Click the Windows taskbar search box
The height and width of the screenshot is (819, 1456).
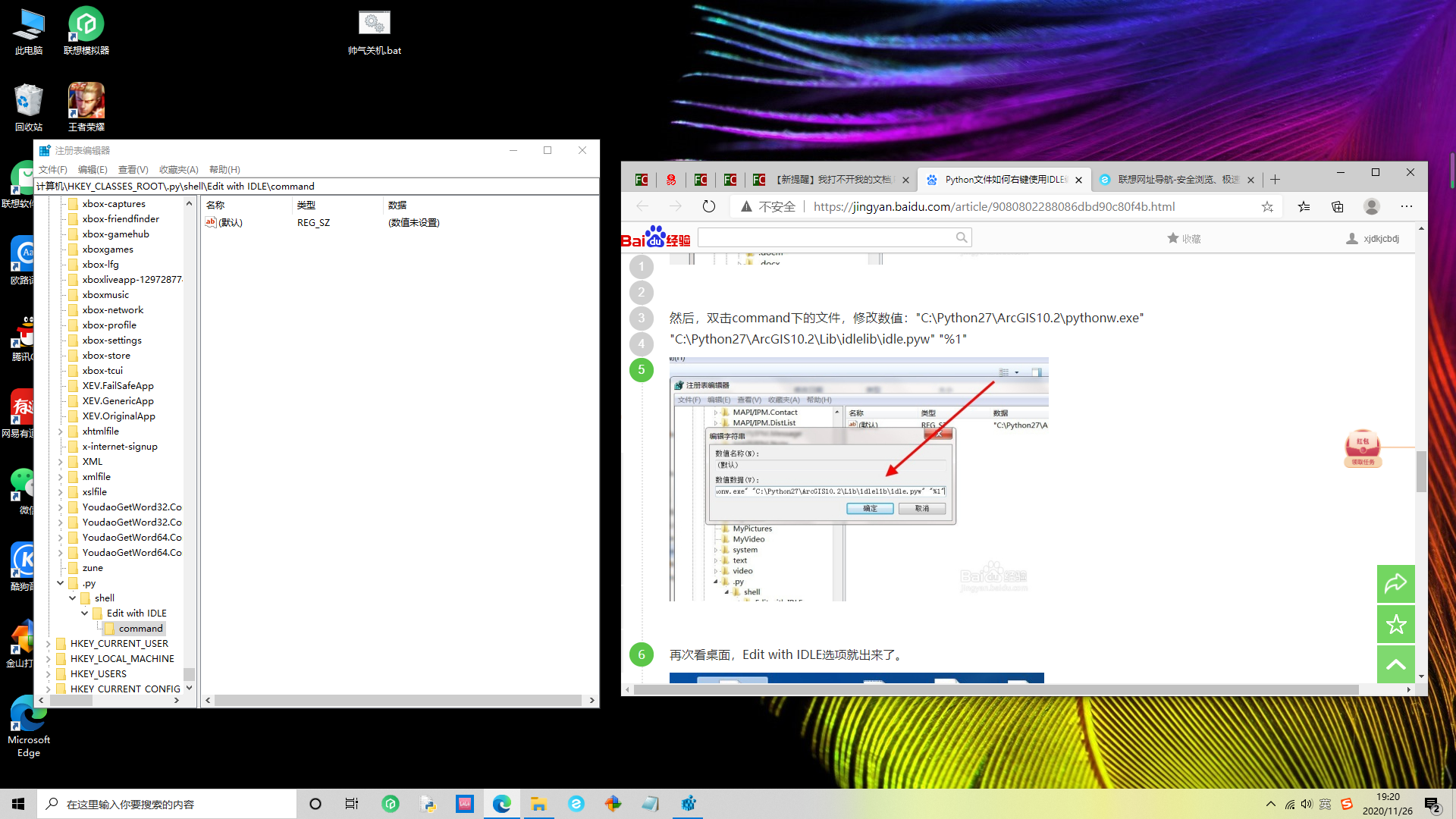tap(167, 804)
